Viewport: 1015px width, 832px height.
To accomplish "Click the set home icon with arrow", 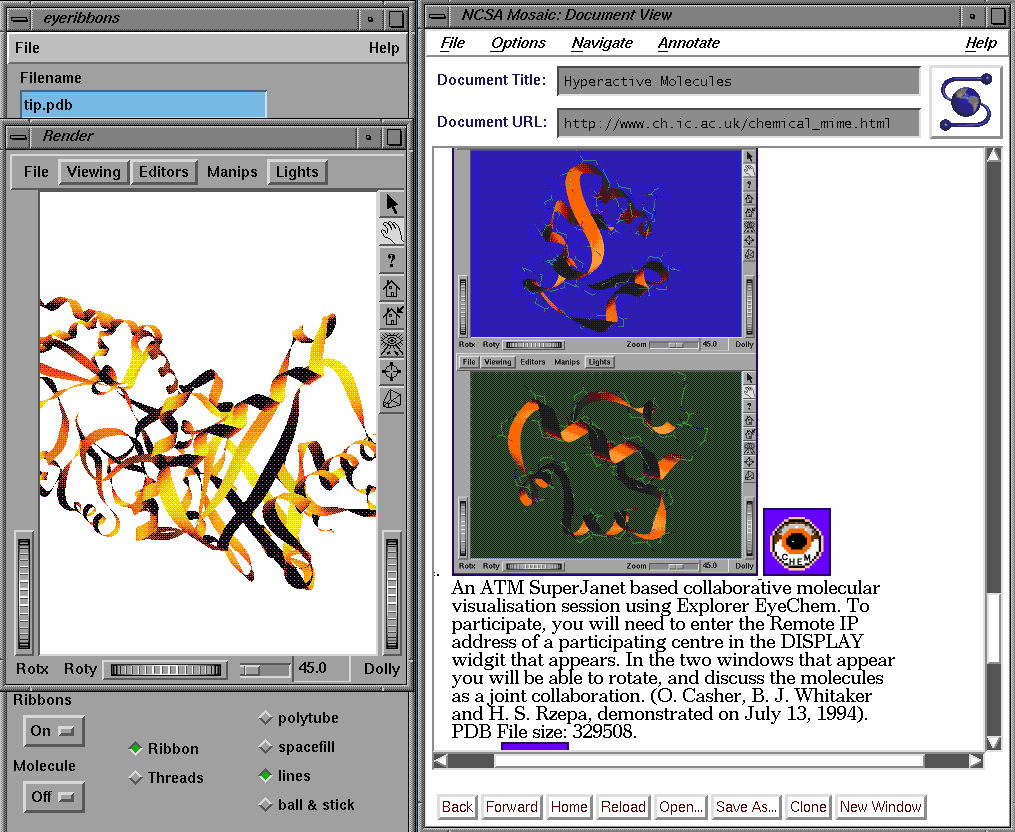I will click(392, 316).
